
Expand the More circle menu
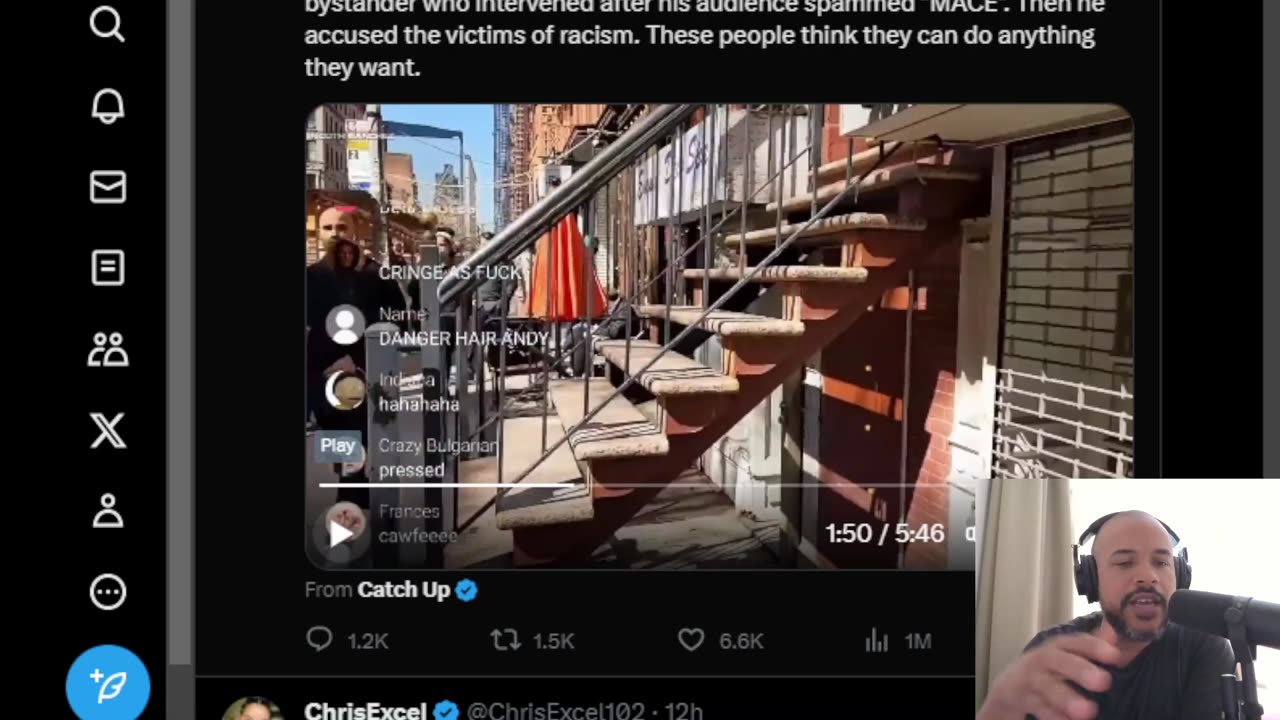coord(107,592)
